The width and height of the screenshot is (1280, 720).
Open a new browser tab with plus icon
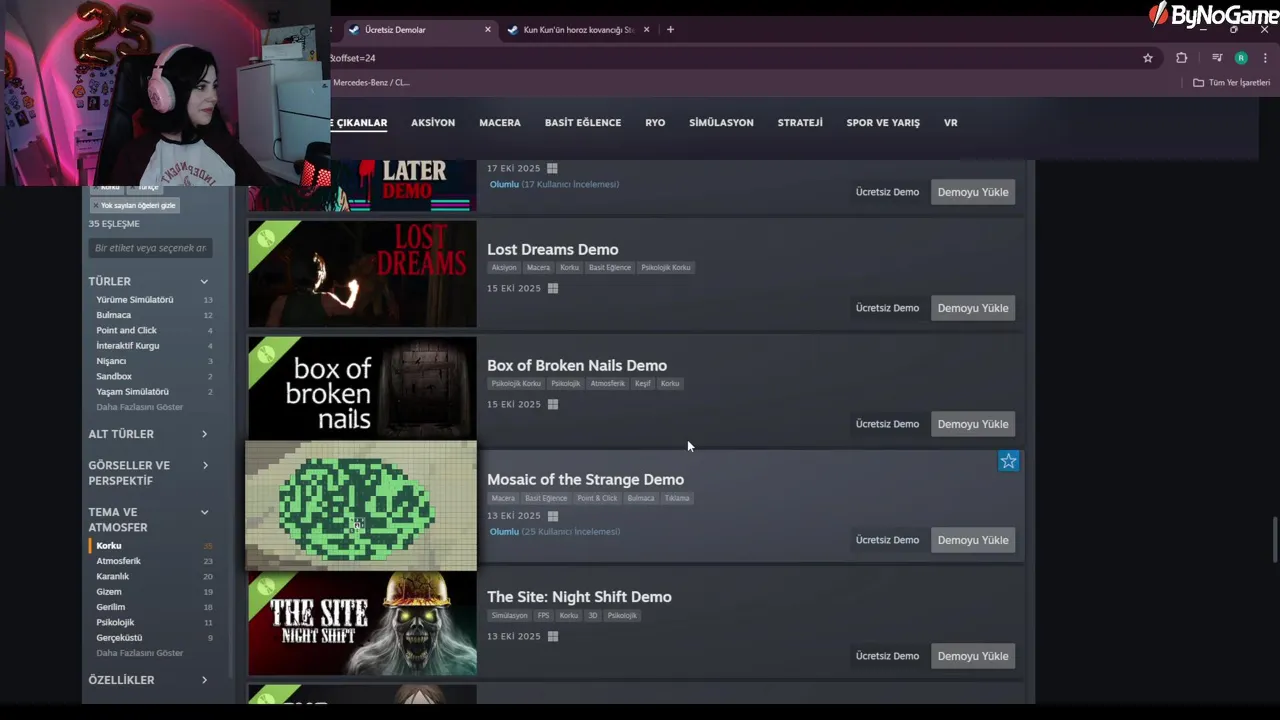click(670, 30)
